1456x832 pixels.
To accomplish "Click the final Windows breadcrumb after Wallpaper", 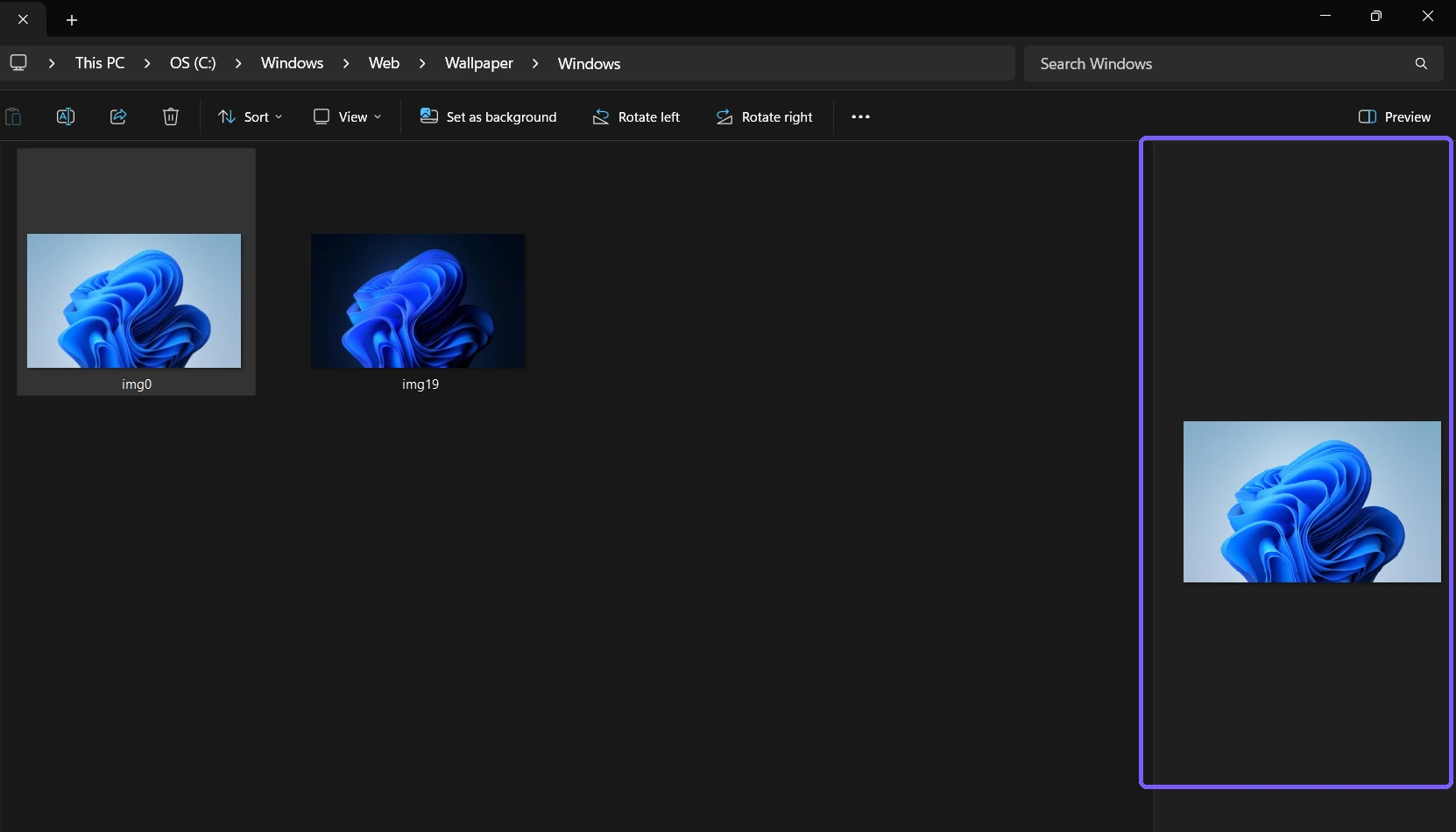I will [x=589, y=63].
